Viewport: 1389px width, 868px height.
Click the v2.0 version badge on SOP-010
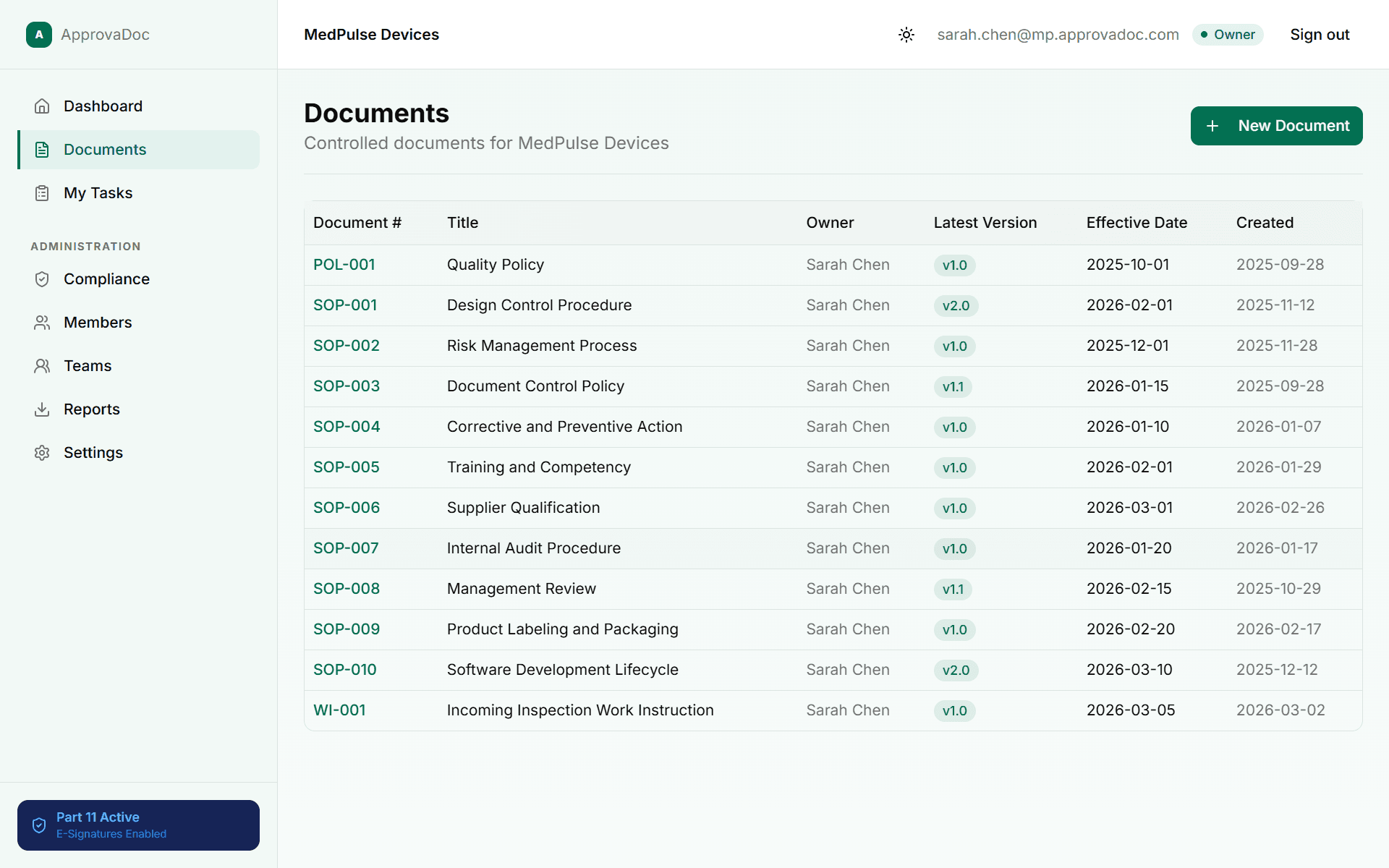pyautogui.click(x=956, y=670)
